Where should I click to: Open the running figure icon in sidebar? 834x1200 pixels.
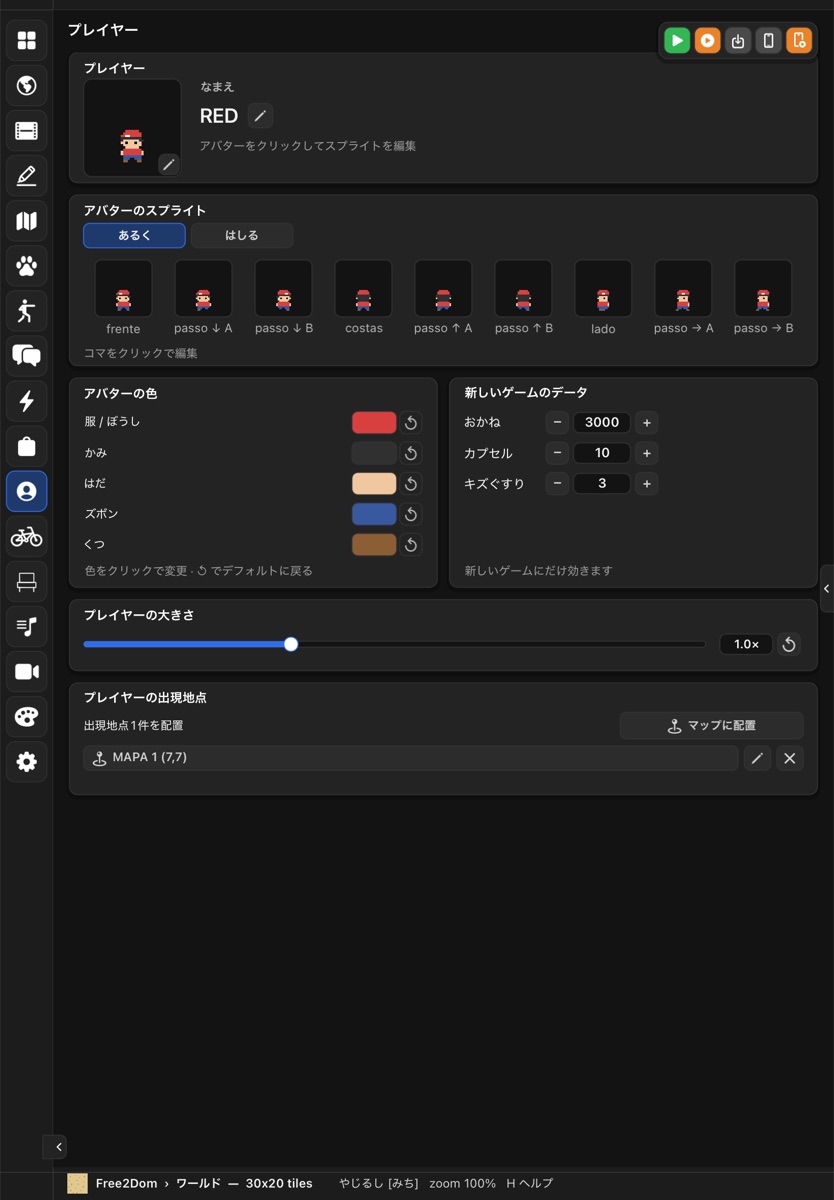click(x=27, y=311)
